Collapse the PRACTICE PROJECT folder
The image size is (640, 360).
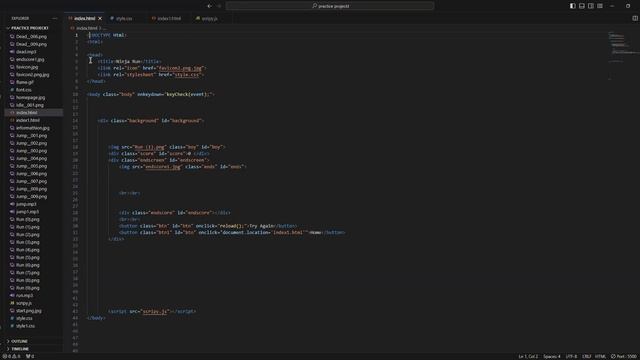[x=29, y=28]
